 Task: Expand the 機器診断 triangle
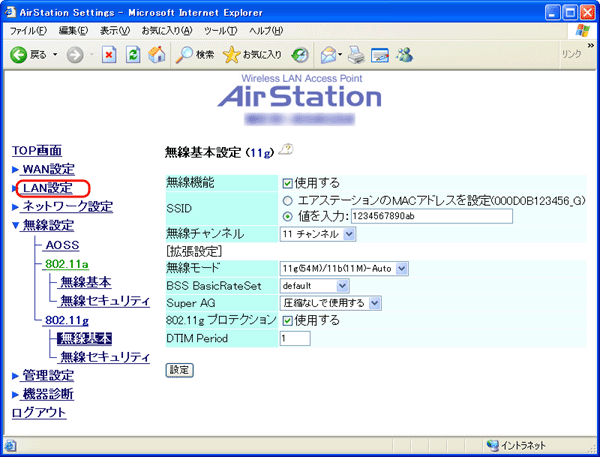[15, 395]
